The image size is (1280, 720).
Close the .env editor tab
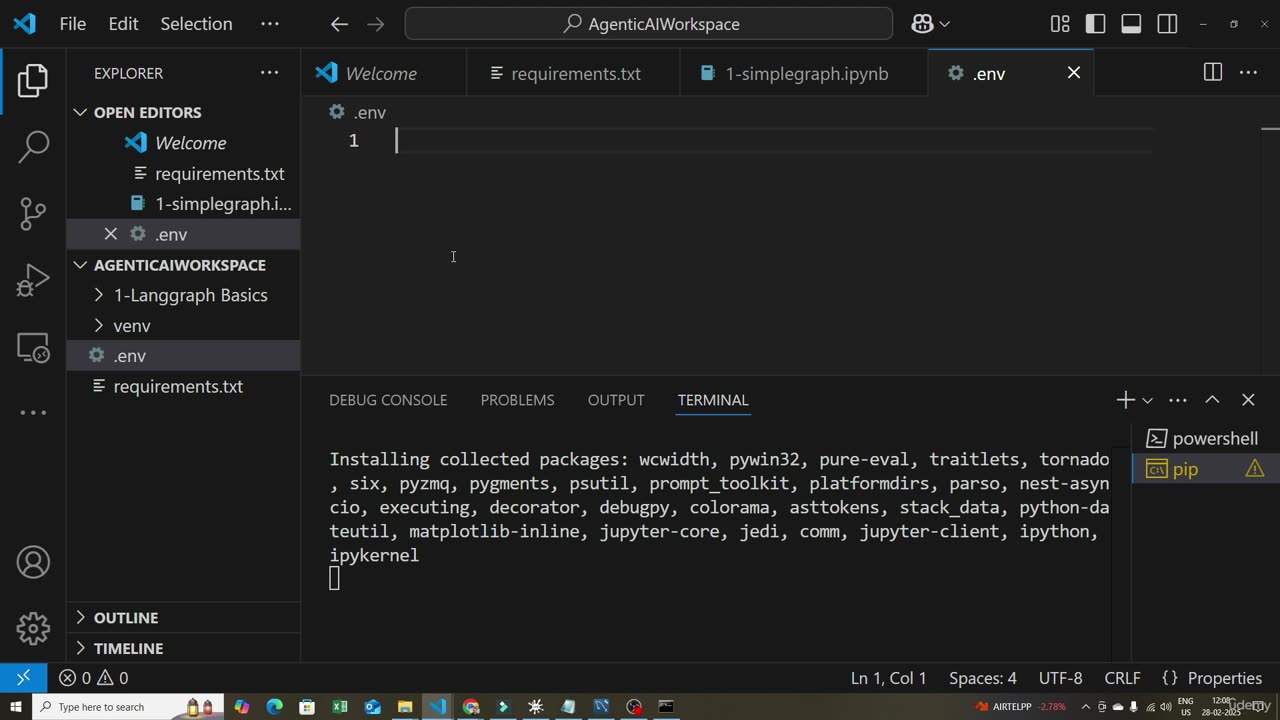1073,73
